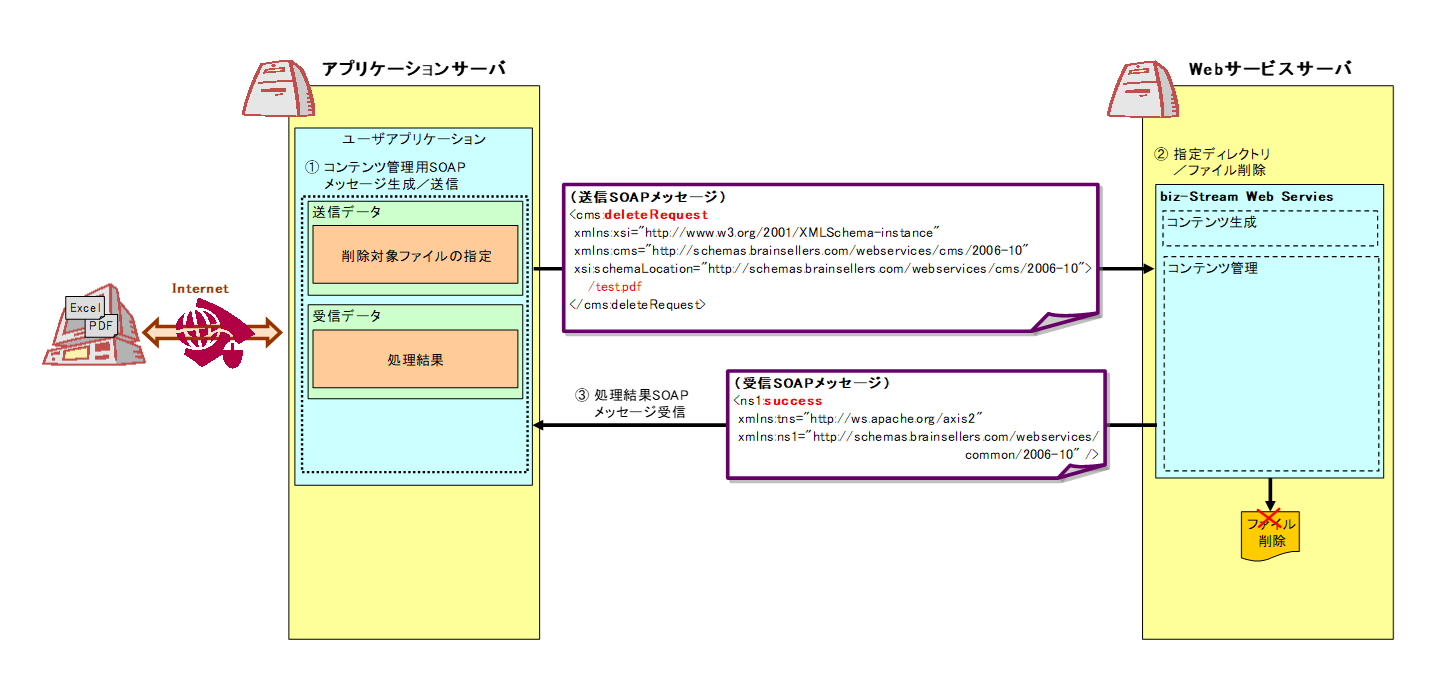The width and height of the screenshot is (1435, 690).
Task: Click the xmlns:xsi XMLSchema-instance line
Action: 757,232
